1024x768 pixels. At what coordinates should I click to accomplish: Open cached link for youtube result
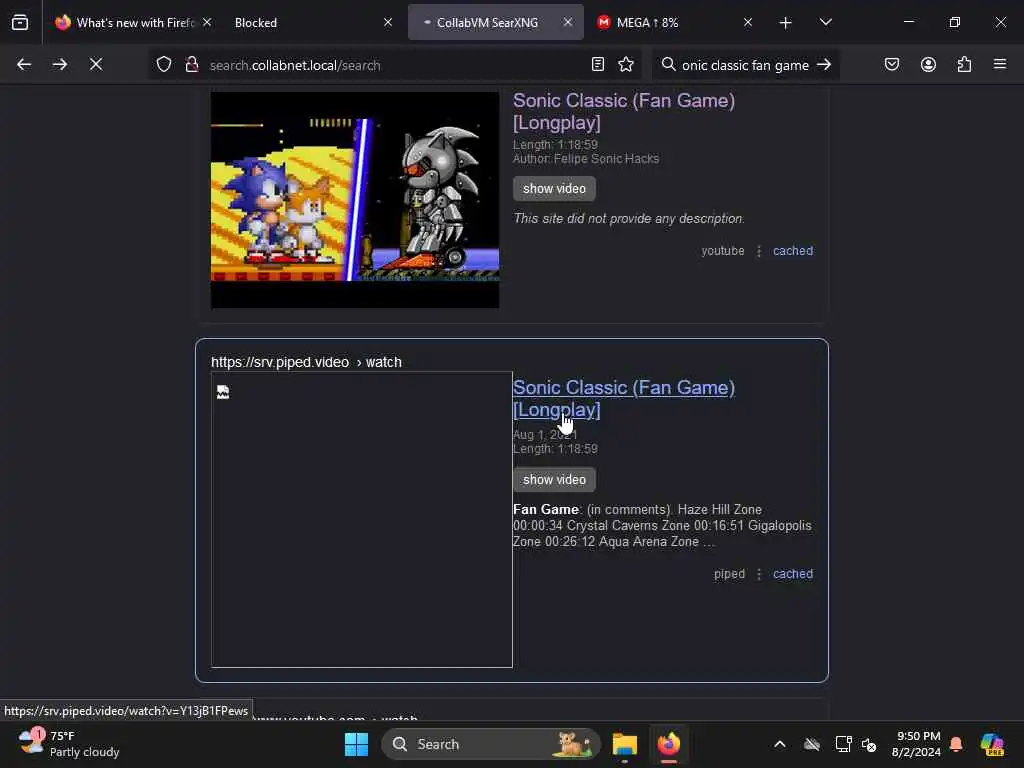793,251
